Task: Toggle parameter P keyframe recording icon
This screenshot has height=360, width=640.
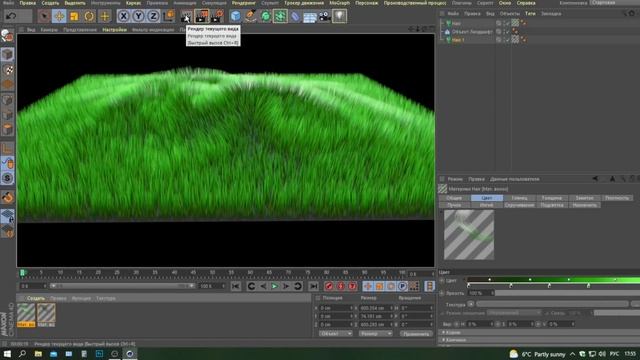Action: click(402, 286)
